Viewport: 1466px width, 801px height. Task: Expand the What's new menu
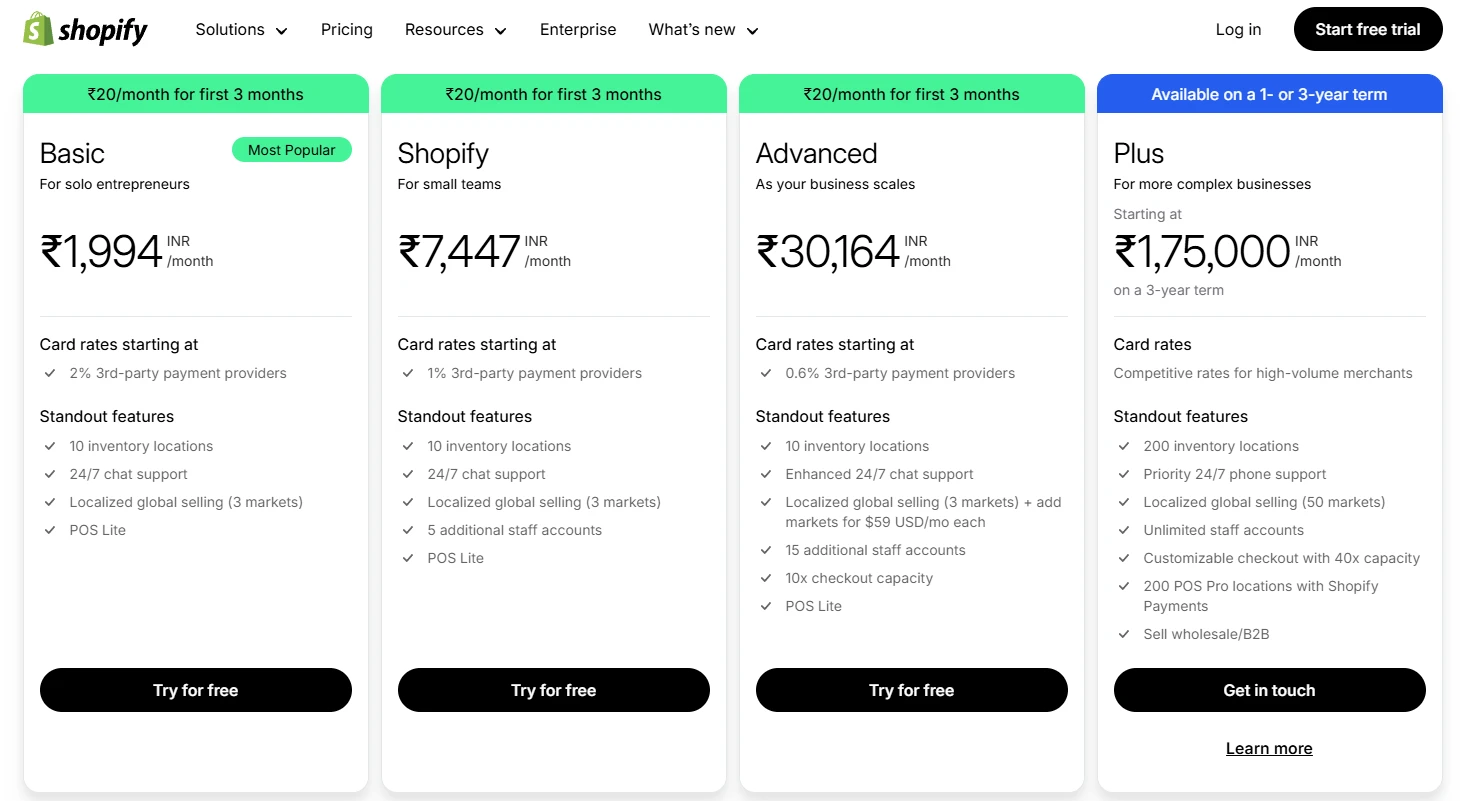[703, 30]
